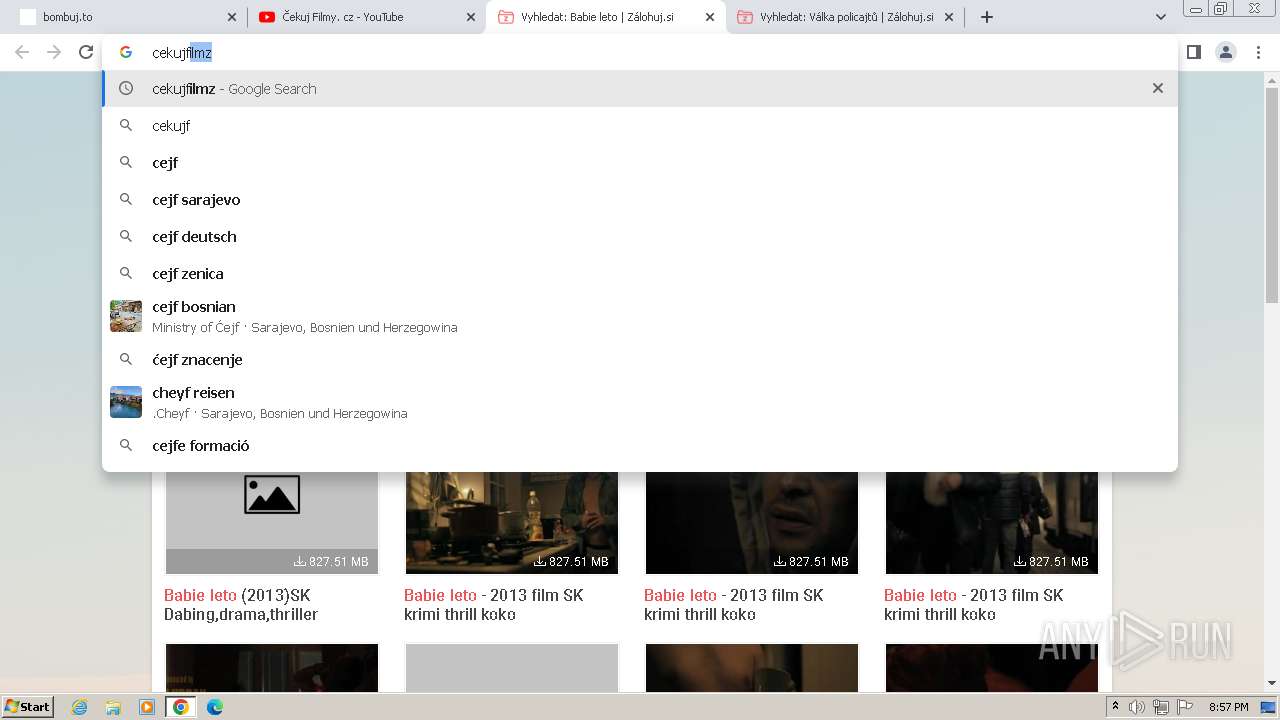Close the Babie leto Zálohuj.si tab
Viewport: 1280px width, 720px height.
(710, 17)
